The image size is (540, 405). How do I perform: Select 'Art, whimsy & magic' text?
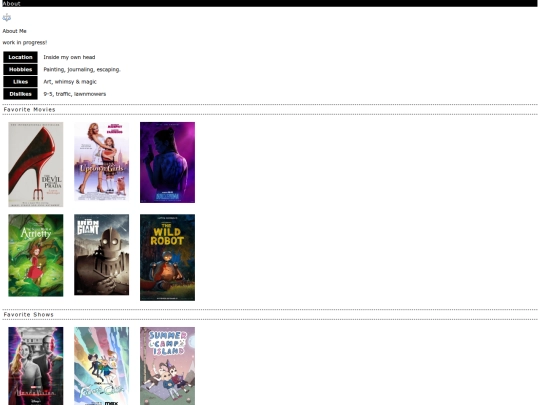(x=70, y=82)
